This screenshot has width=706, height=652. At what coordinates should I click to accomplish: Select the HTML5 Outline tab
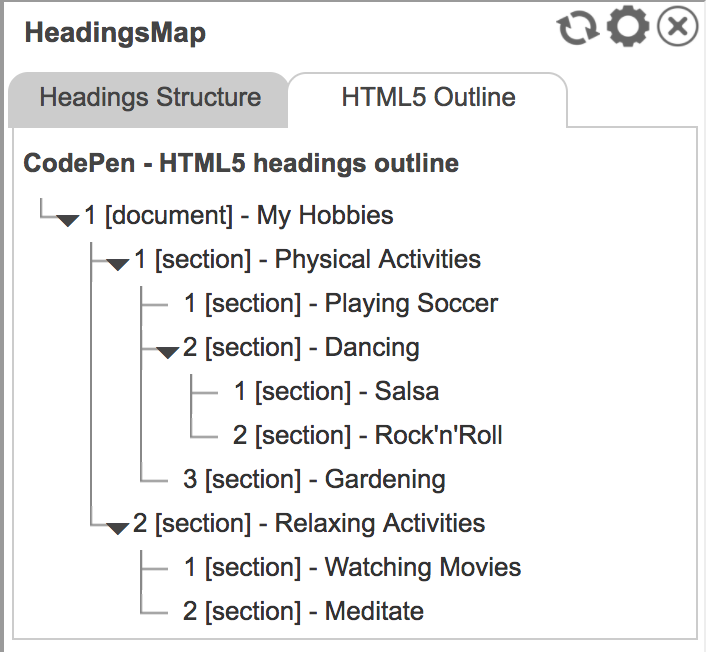428,98
